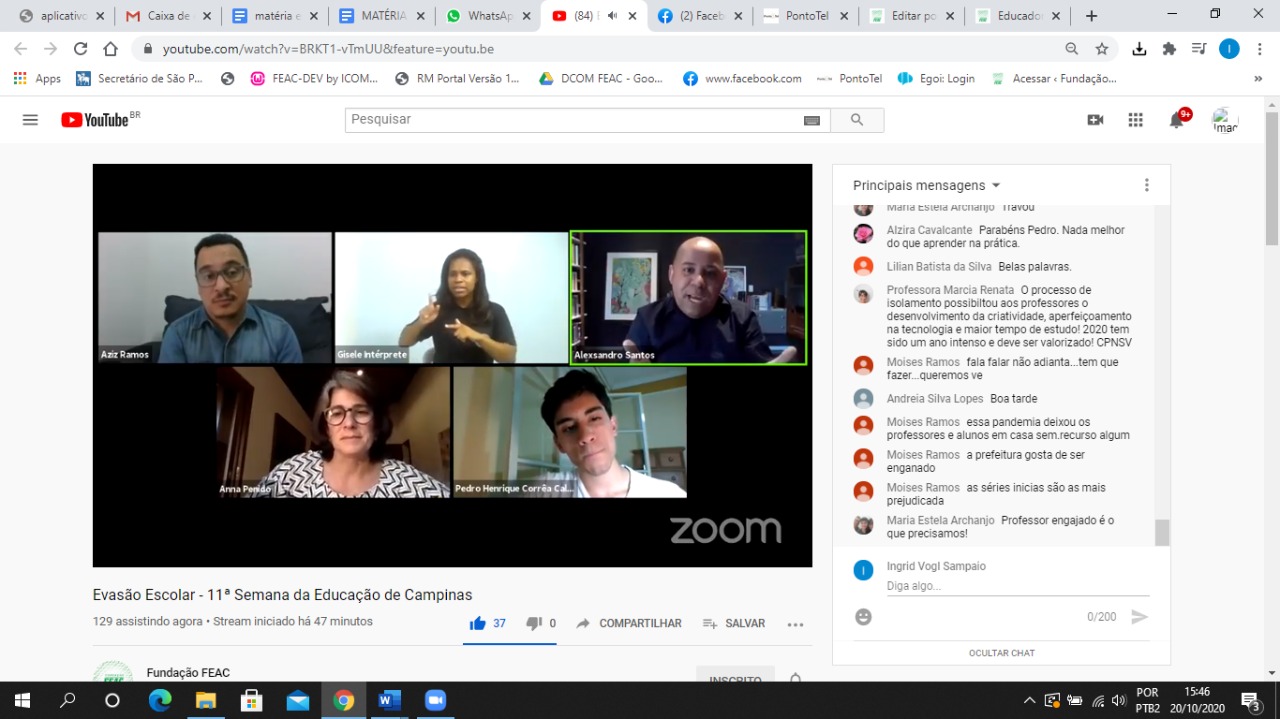Viewport: 1280px width, 719px height.
Task: Expand the Principais mensagens dropdown
Action: point(926,185)
